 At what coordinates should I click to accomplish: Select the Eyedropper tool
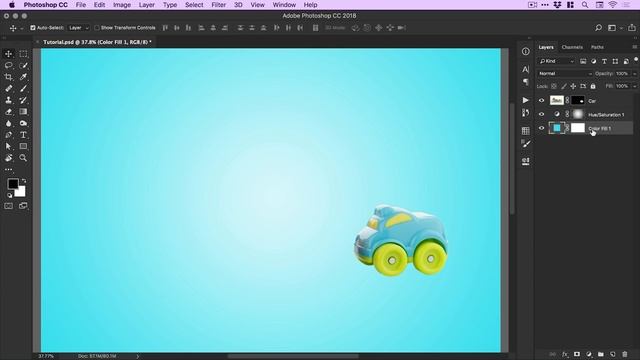tap(23, 77)
